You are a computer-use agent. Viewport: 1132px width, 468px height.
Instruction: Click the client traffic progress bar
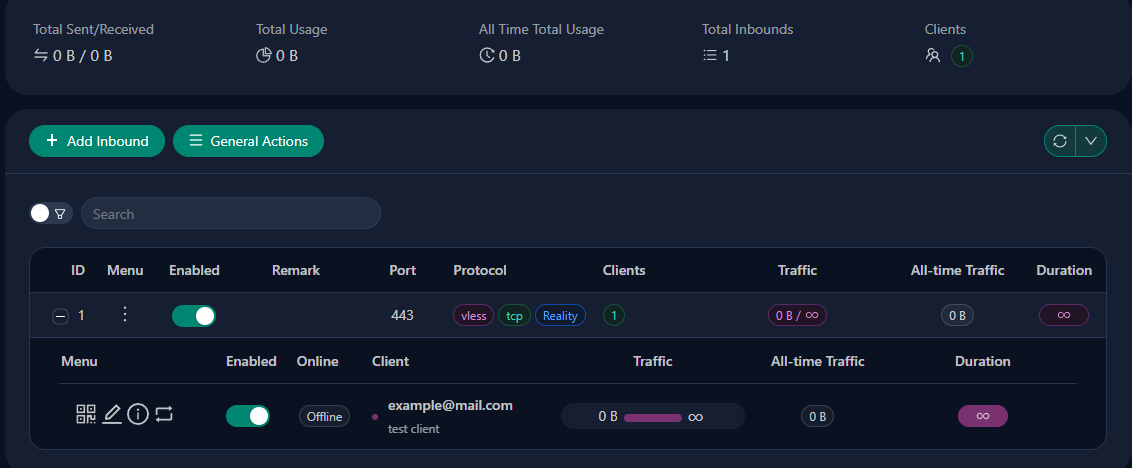coord(652,416)
